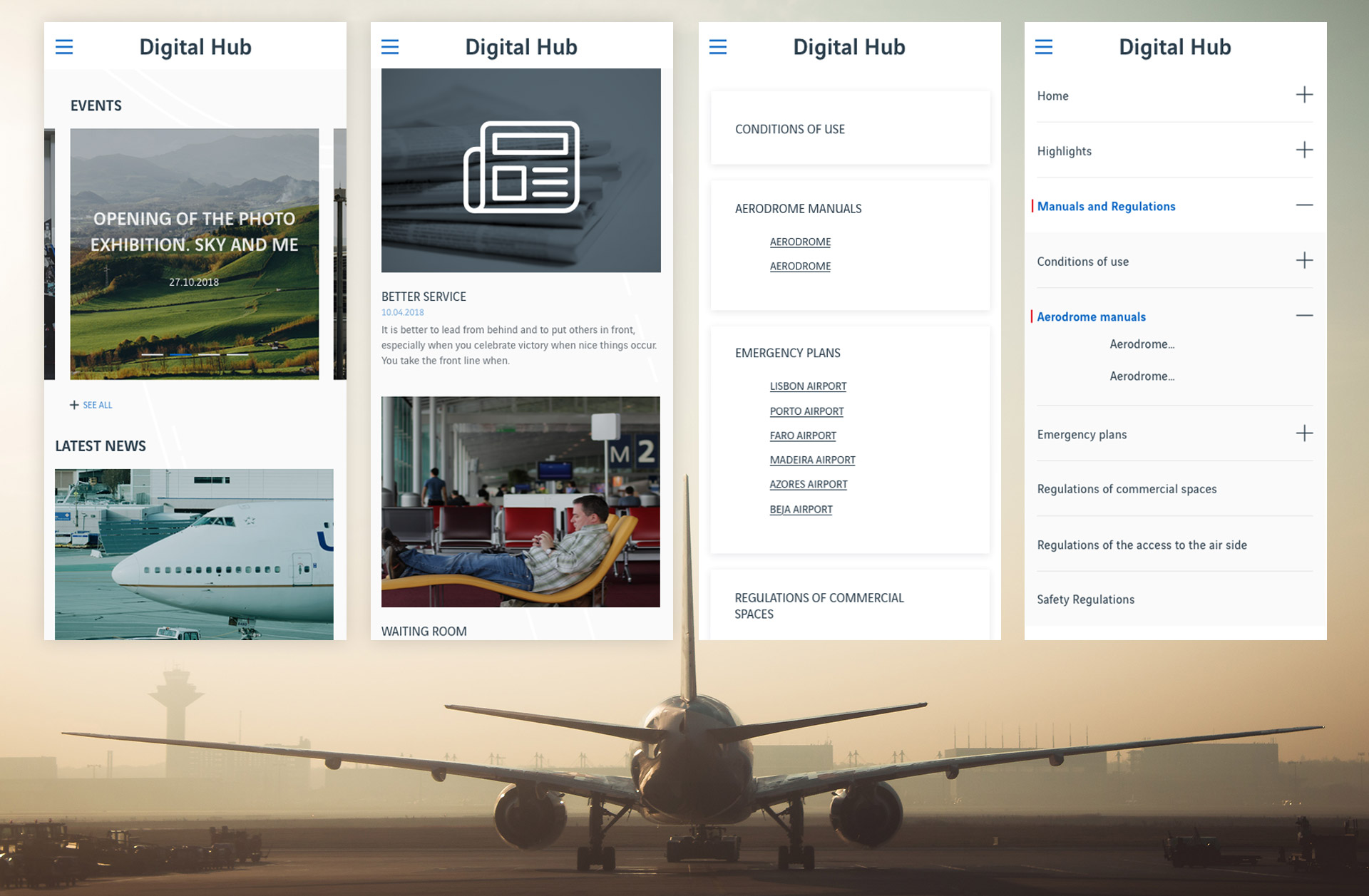This screenshot has width=1369, height=896.
Task: Expand Highlights with plus icon
Action: point(1304,150)
